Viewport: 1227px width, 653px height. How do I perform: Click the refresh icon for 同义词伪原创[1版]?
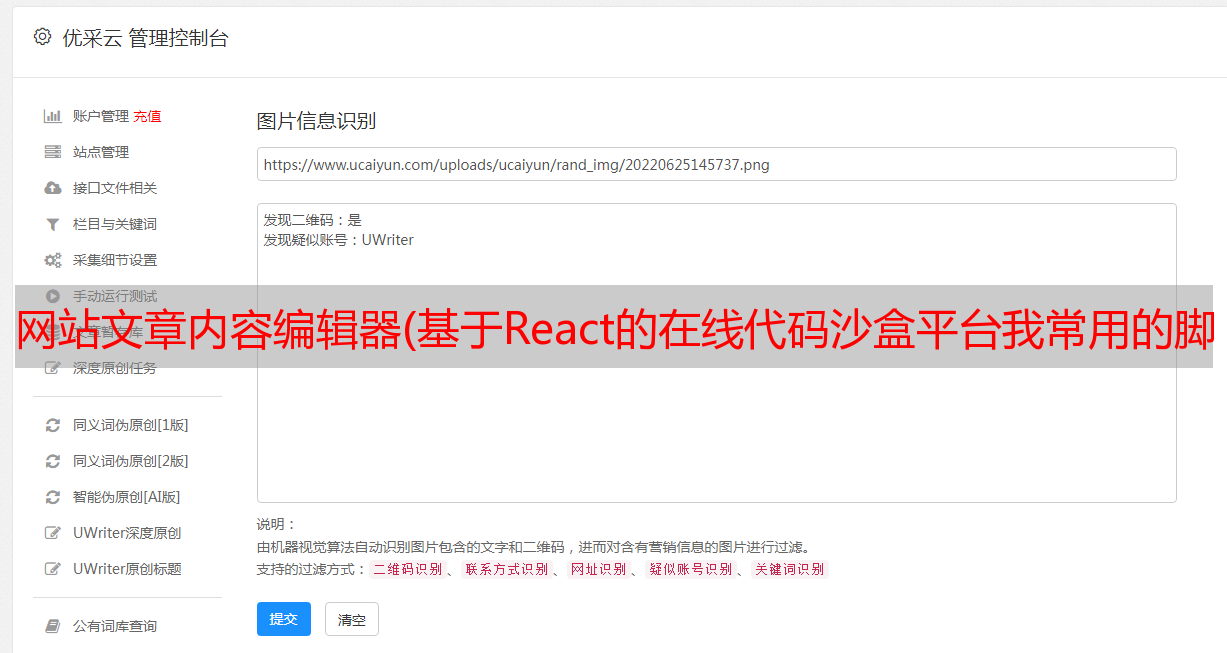tap(53, 425)
